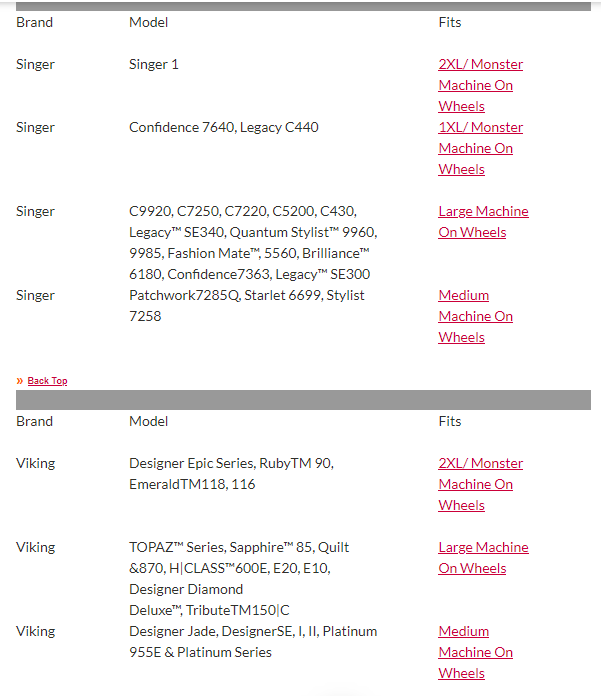Open the 1XL/ Monster Machine On Wheels link

click(x=480, y=148)
